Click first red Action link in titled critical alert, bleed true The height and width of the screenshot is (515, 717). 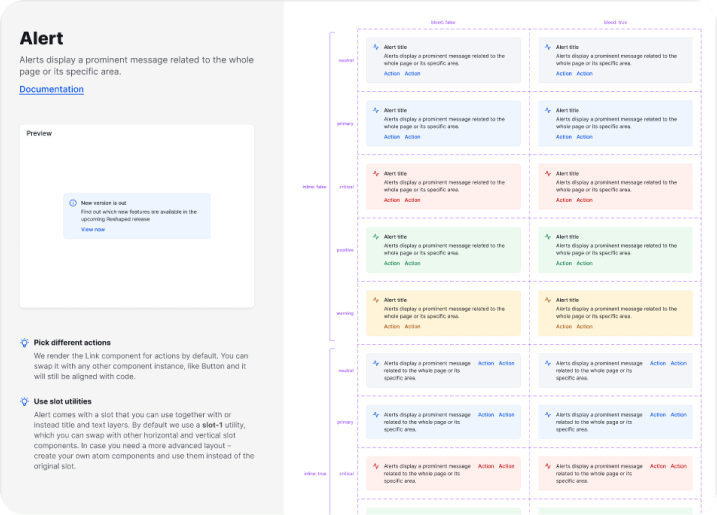coord(564,200)
